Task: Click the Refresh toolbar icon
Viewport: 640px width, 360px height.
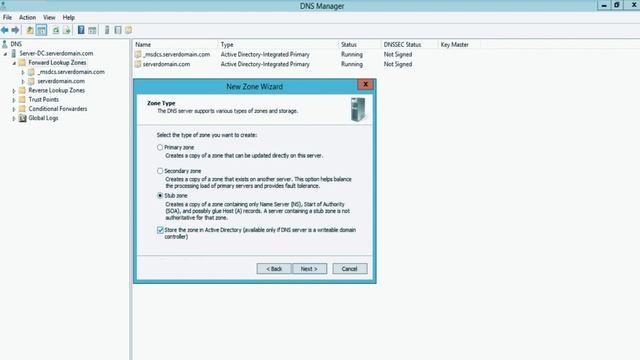Action: (56, 30)
